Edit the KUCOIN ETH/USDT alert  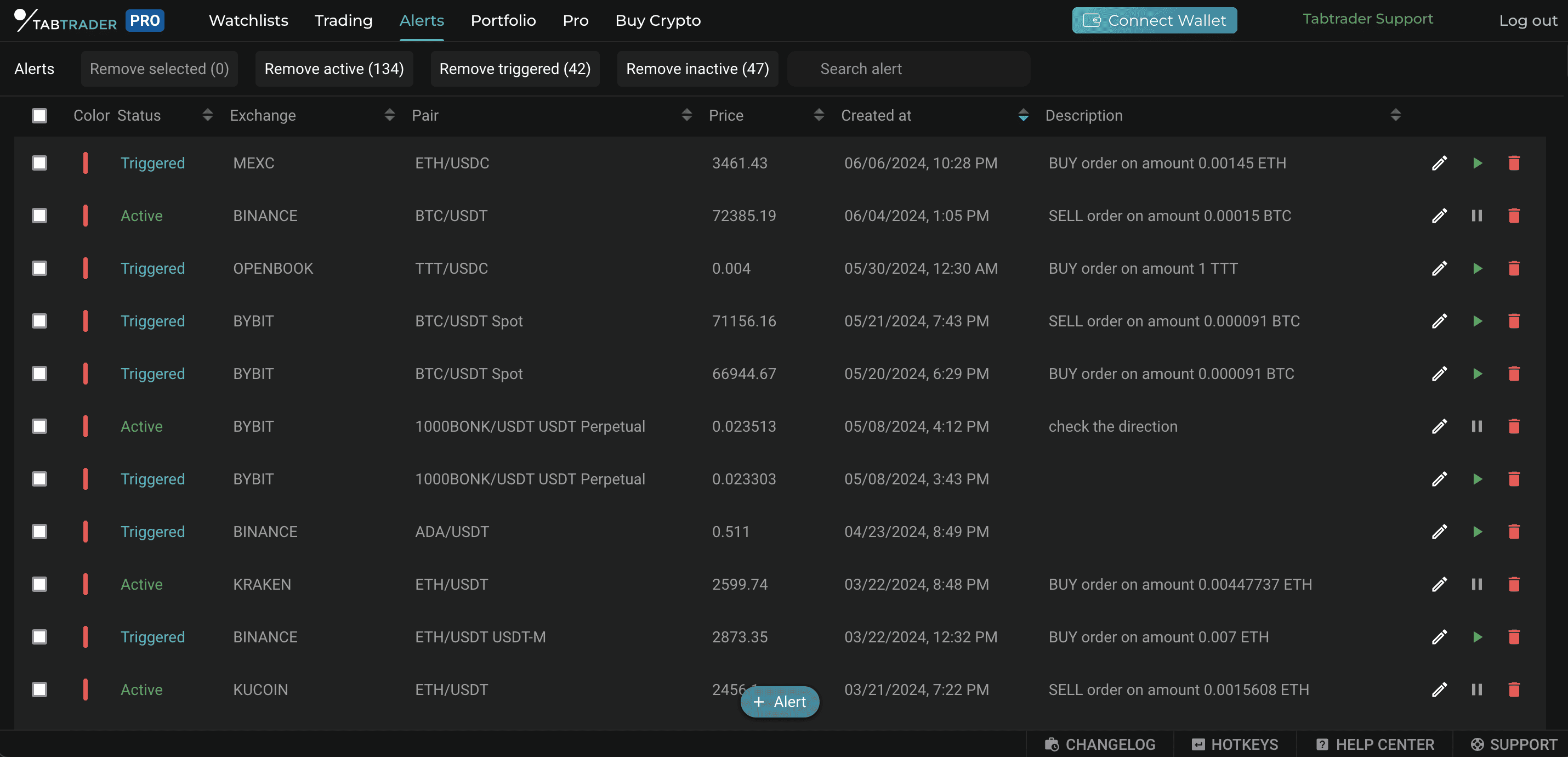[1439, 690]
